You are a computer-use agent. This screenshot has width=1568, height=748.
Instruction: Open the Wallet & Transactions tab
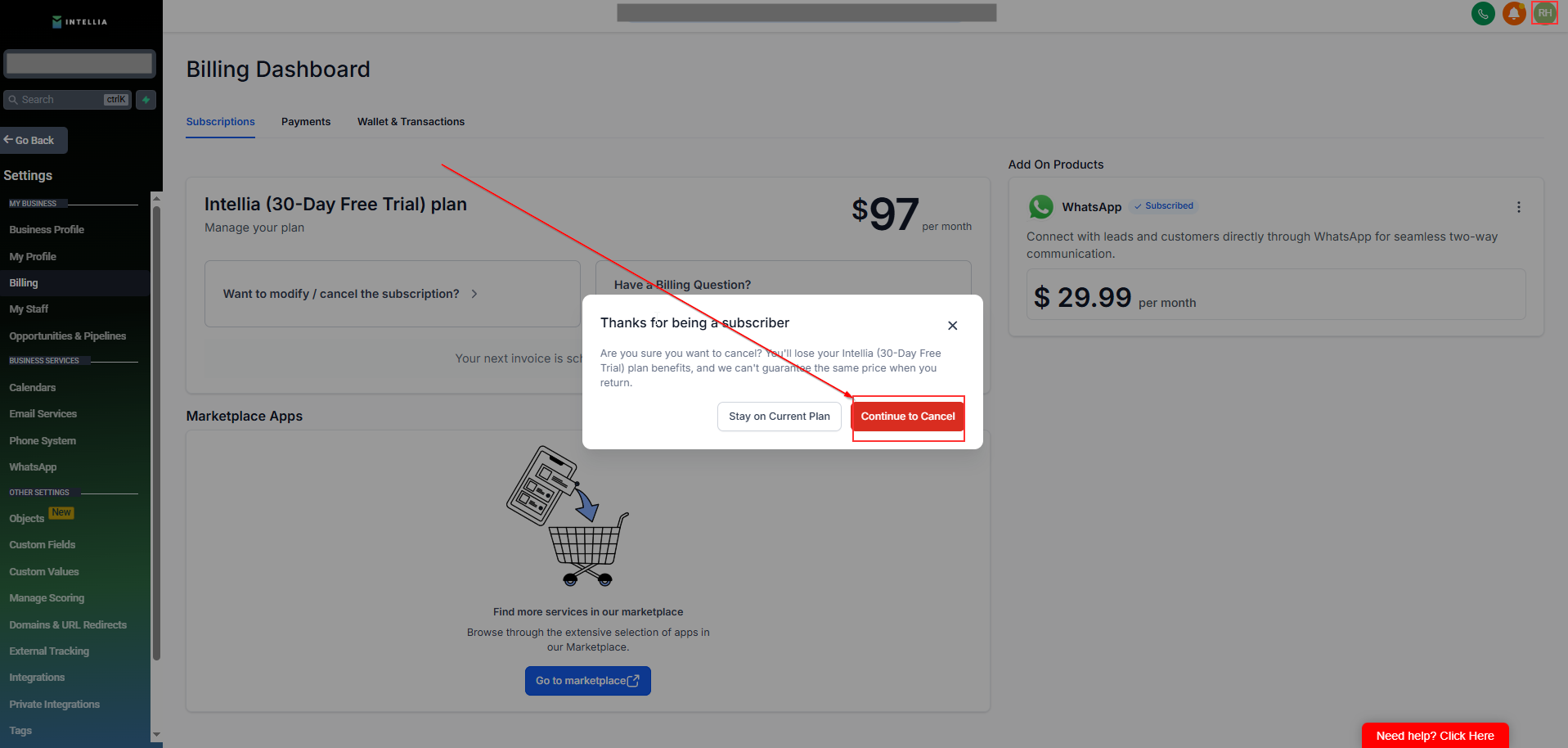411,122
